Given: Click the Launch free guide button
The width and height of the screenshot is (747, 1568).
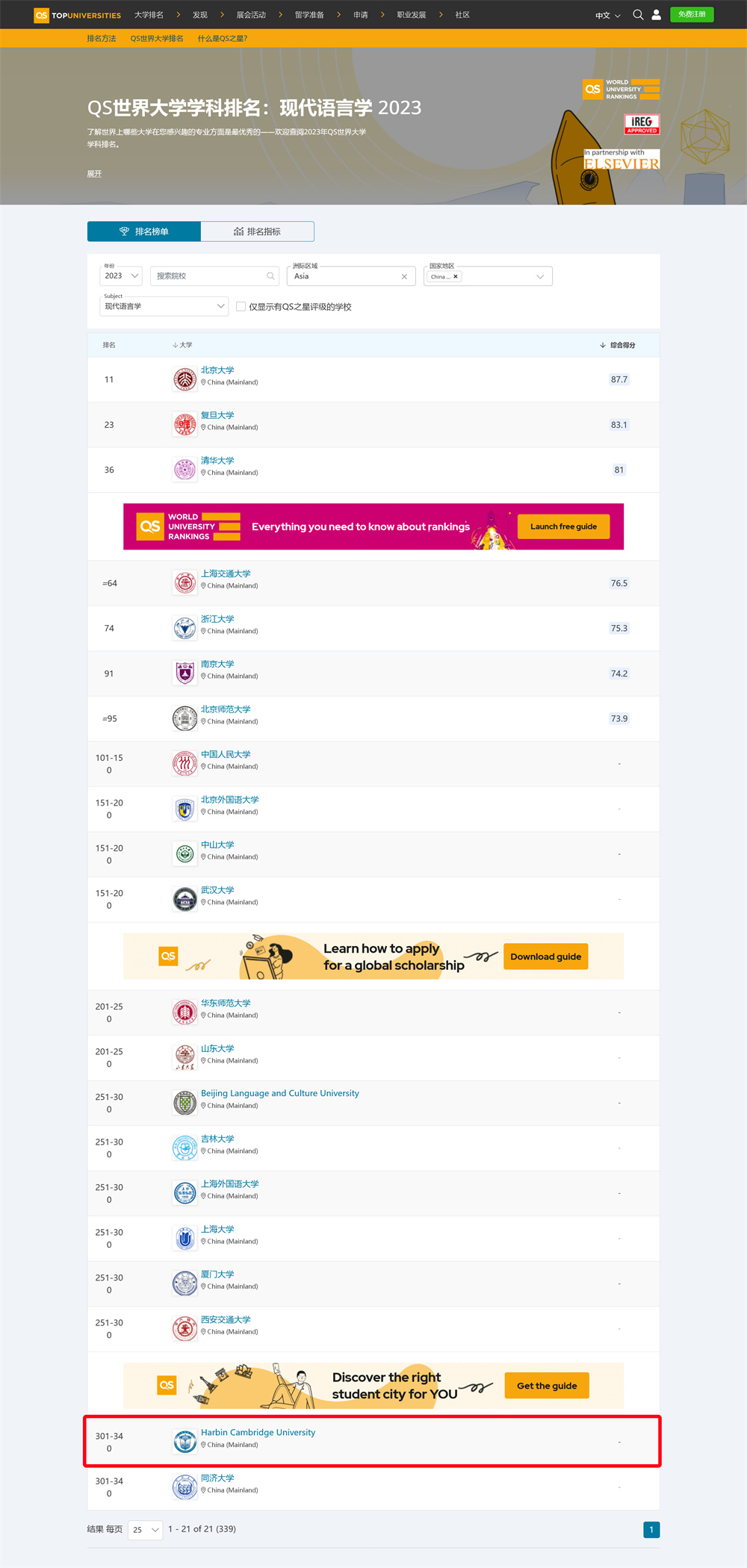Looking at the screenshot, I should pos(563,526).
